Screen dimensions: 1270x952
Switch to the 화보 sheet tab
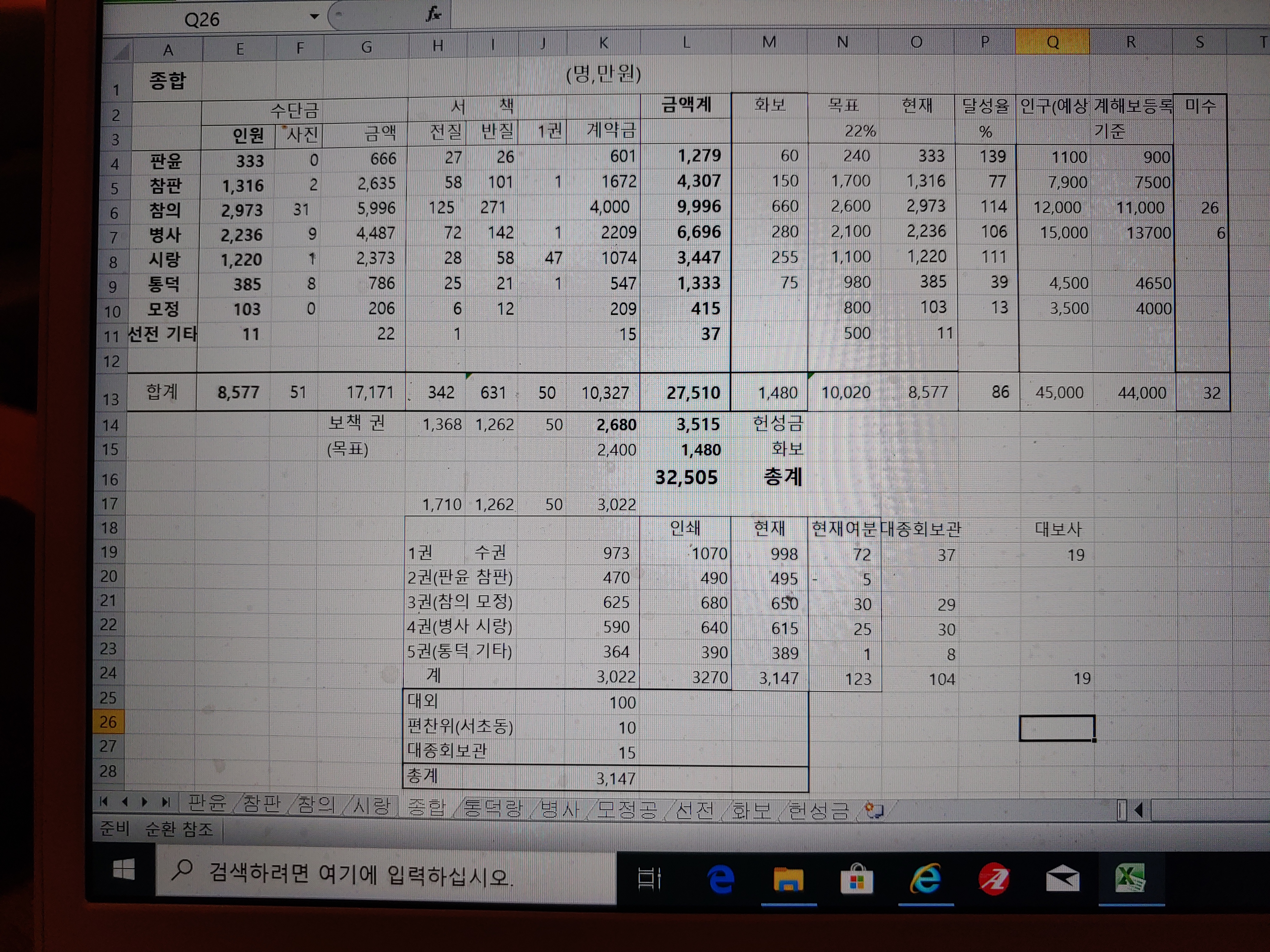[x=752, y=810]
